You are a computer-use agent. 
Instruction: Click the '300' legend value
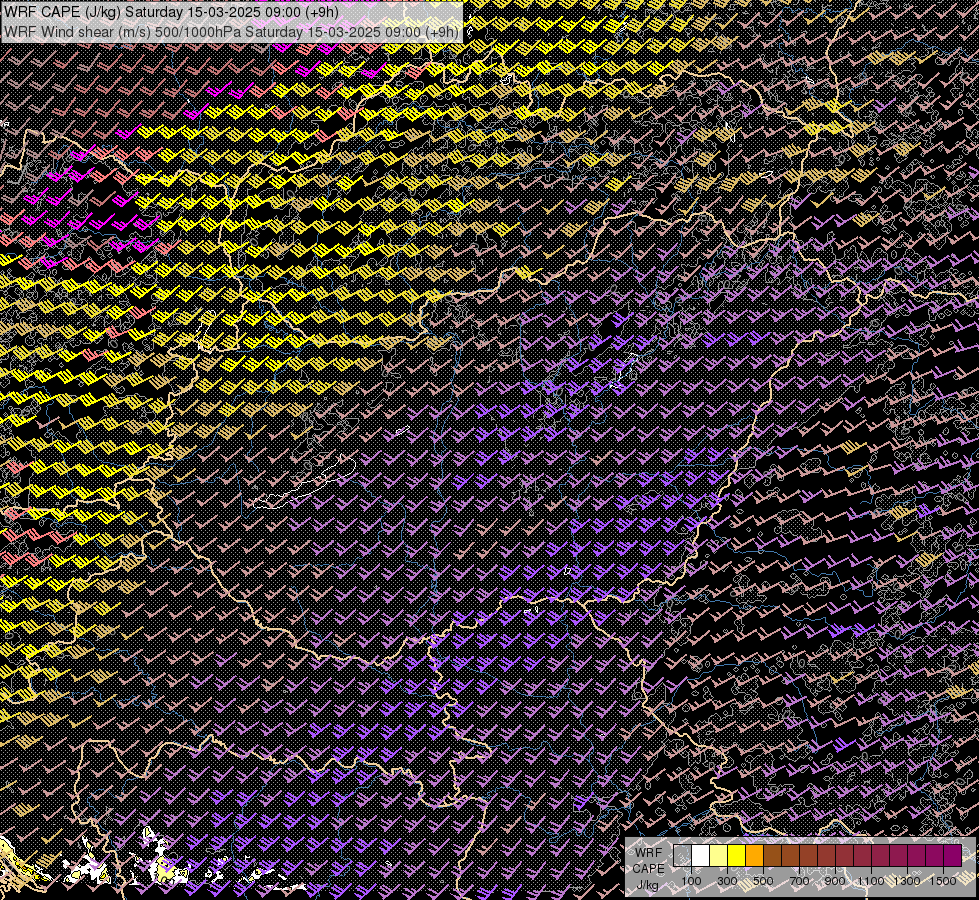coord(727,881)
